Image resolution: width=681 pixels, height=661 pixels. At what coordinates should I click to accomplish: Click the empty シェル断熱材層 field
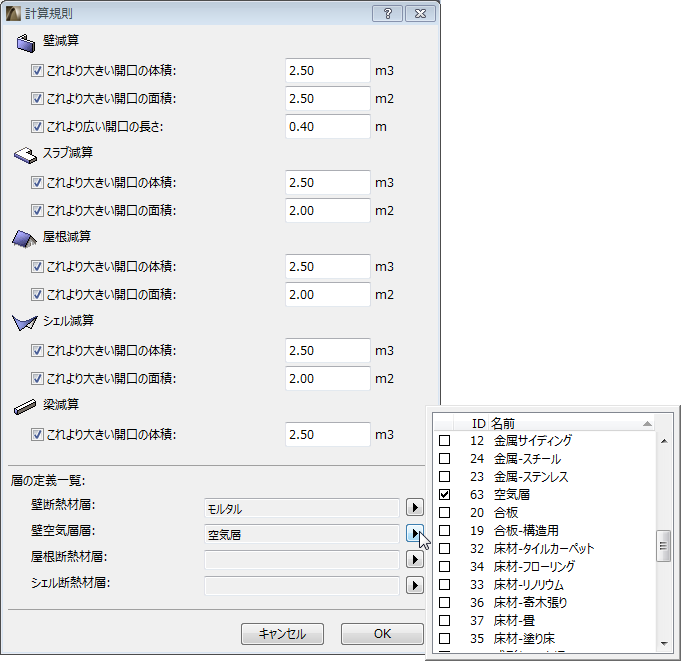302,586
